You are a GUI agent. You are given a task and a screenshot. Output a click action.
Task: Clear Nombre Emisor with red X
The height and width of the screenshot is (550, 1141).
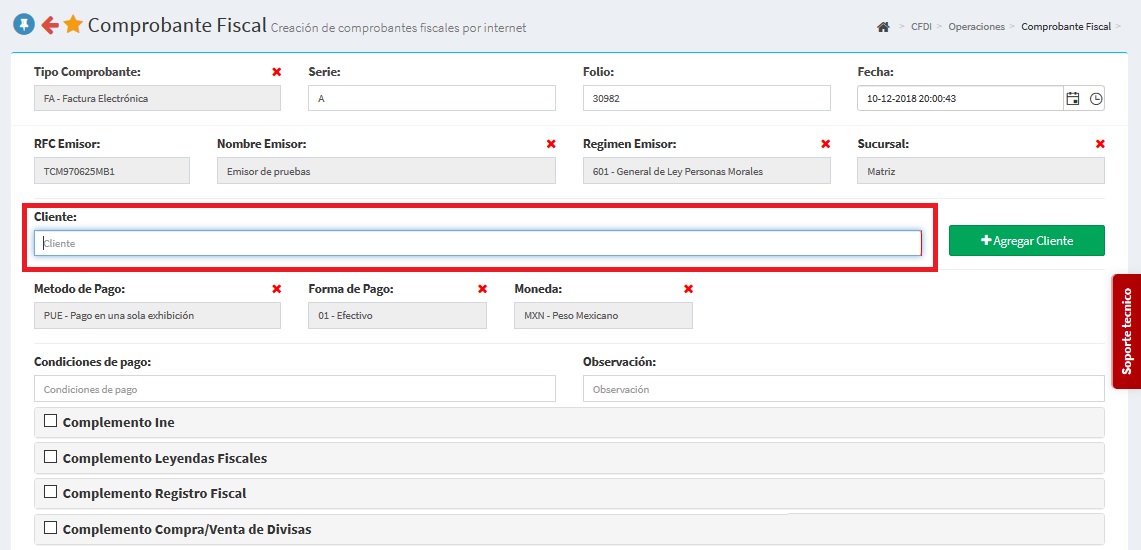point(551,144)
